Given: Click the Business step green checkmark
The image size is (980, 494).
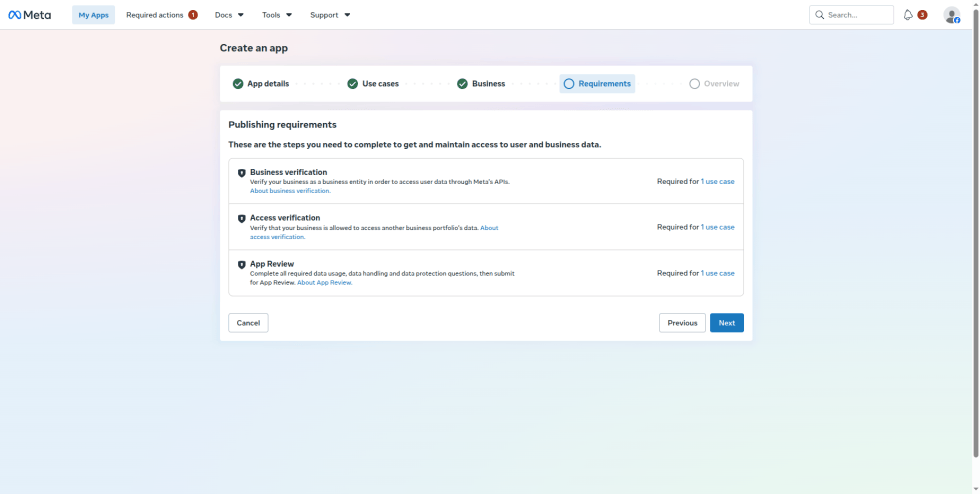Looking at the screenshot, I should point(462,84).
